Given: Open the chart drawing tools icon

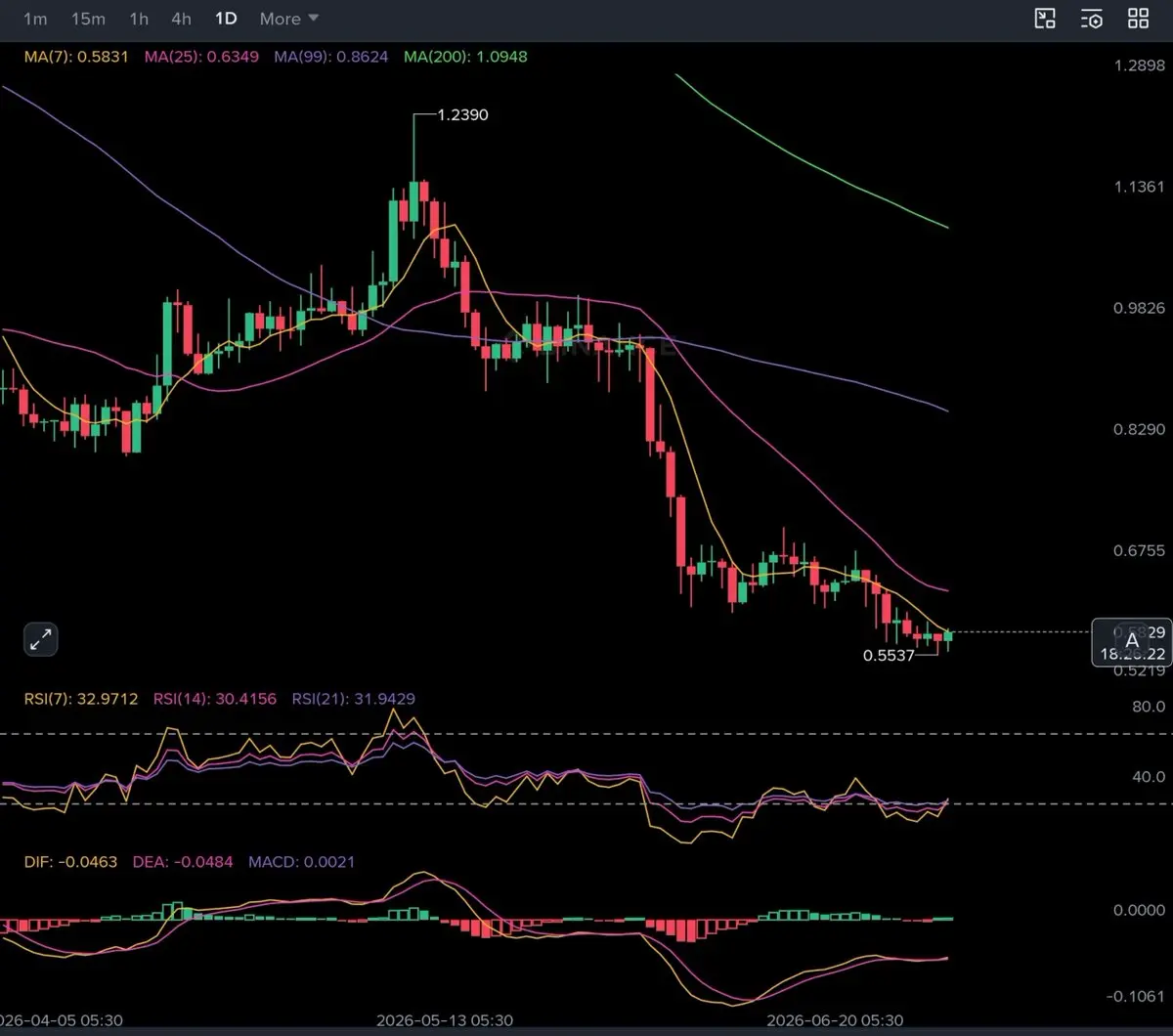Looking at the screenshot, I should pyautogui.click(x=1046, y=19).
